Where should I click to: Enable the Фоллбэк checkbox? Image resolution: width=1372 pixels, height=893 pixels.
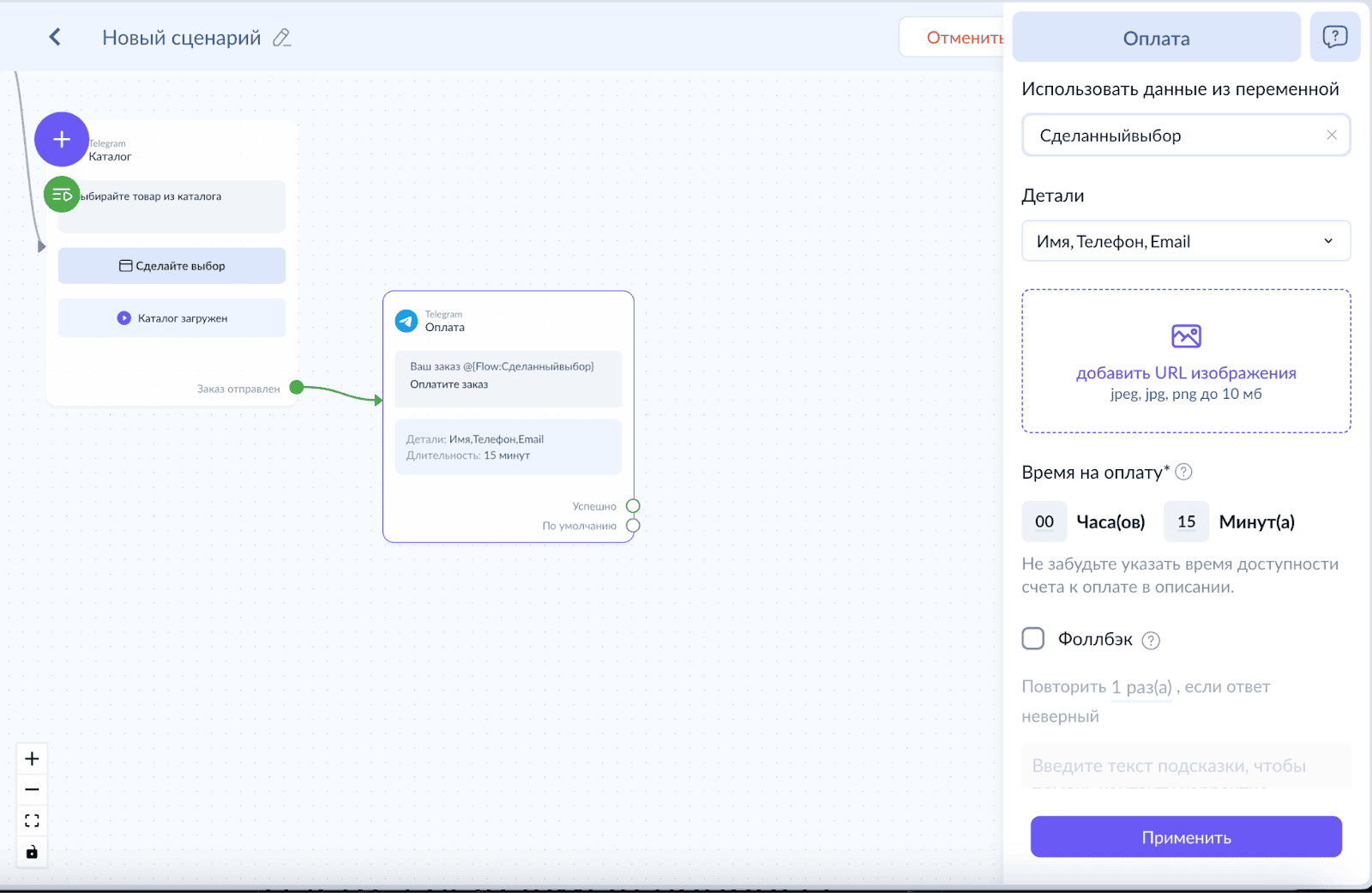click(x=1033, y=638)
